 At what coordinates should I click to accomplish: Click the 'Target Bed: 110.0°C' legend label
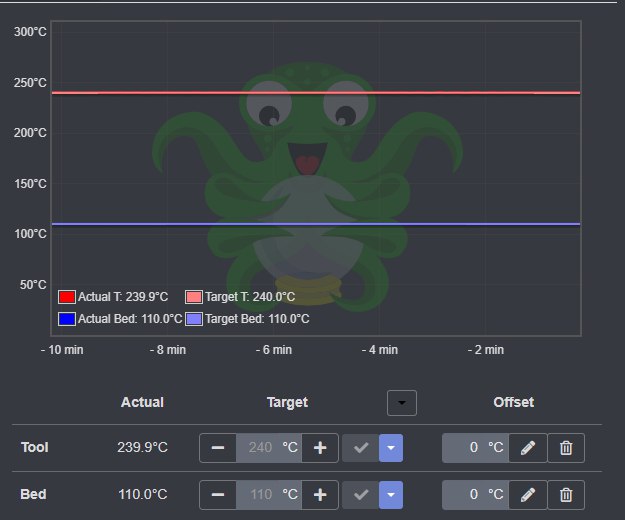pos(257,319)
